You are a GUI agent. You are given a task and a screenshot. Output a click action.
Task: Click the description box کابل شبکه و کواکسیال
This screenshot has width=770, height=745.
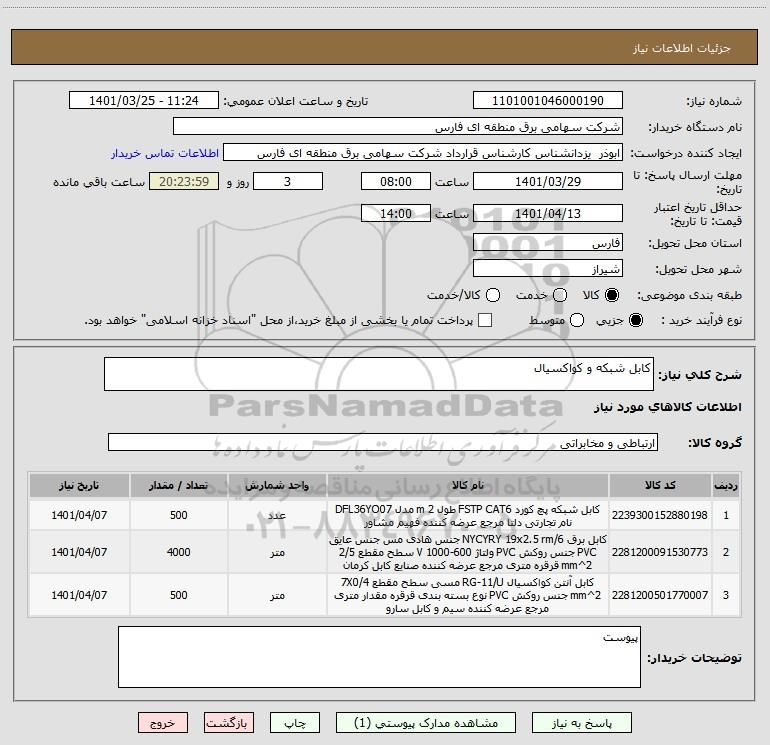(x=379, y=374)
